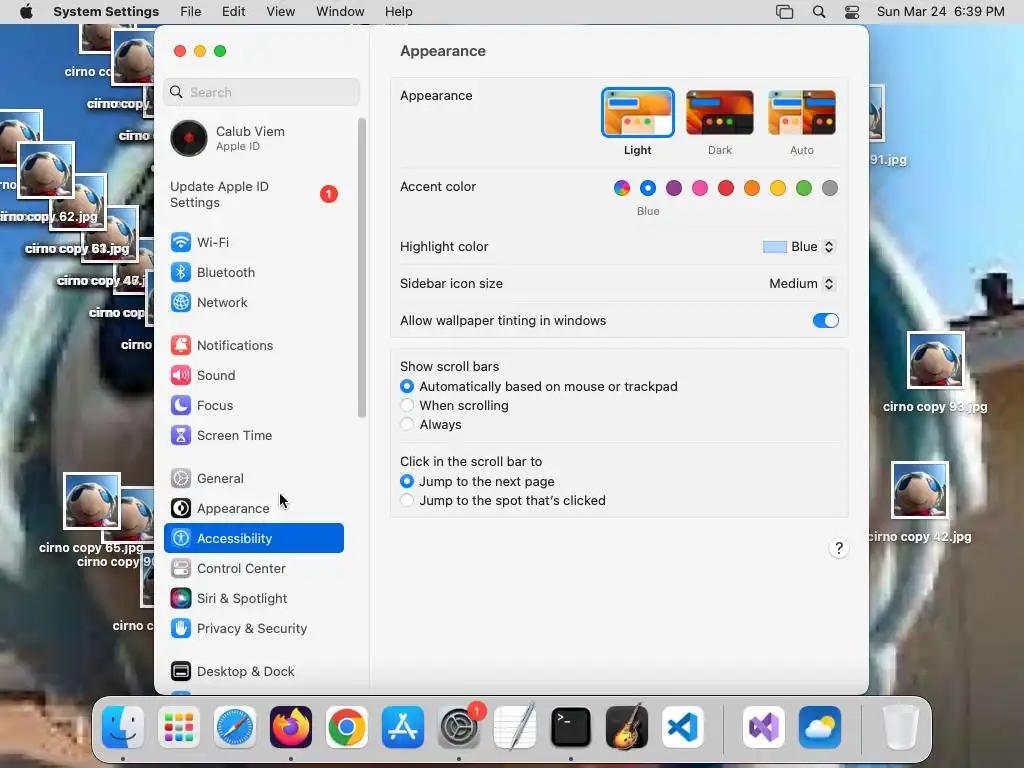Open the Highlight color Blue dropdown

coord(799,247)
